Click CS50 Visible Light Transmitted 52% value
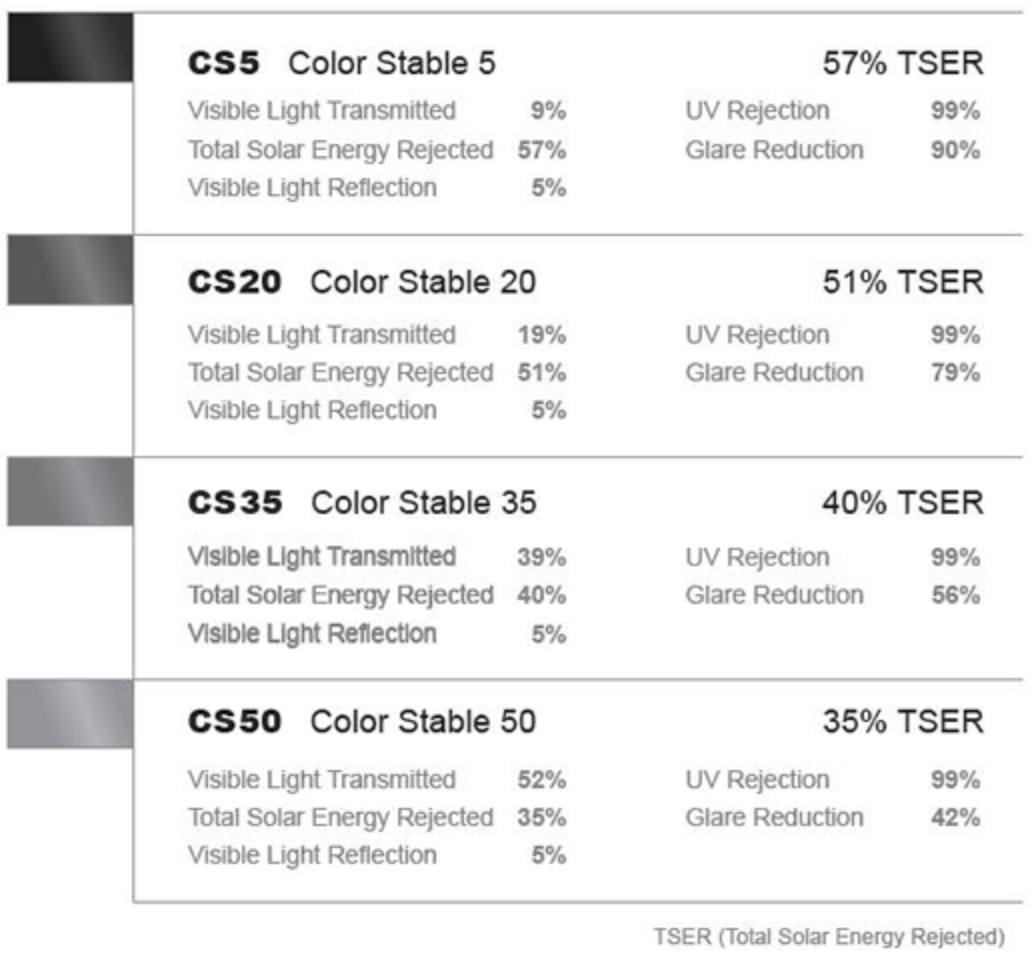The image size is (1032, 964). [542, 780]
